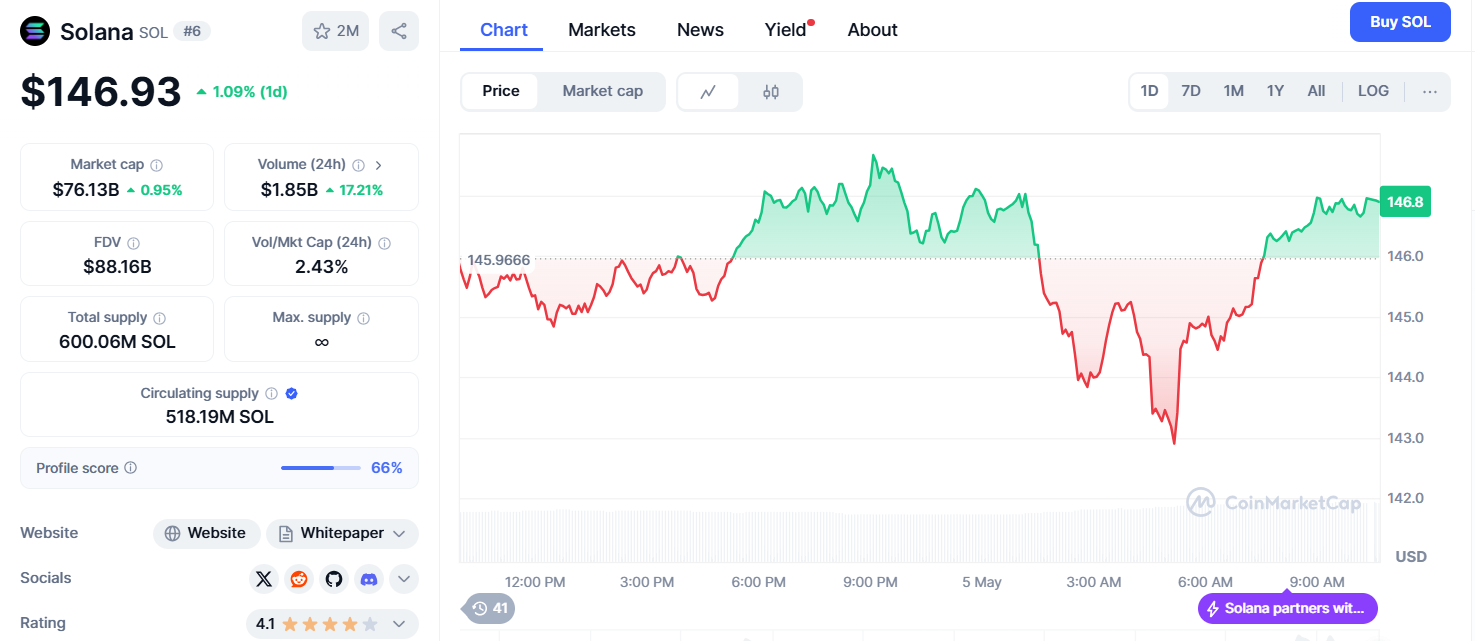Expand more Socials links
1475x641 pixels.
404,579
